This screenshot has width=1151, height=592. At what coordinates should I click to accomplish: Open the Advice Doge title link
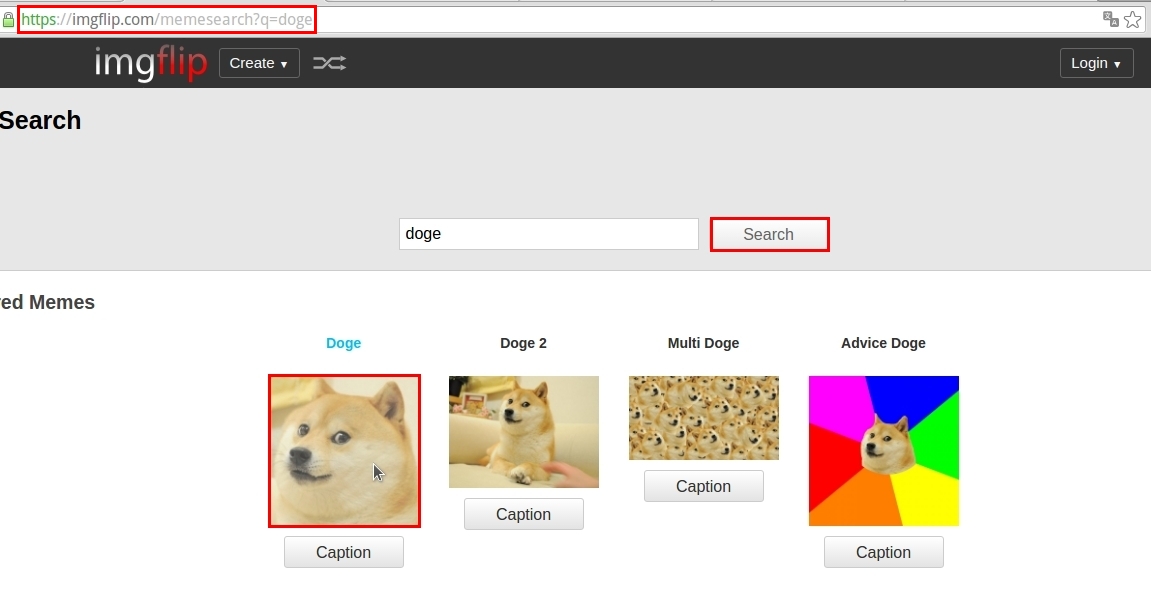[x=883, y=343]
